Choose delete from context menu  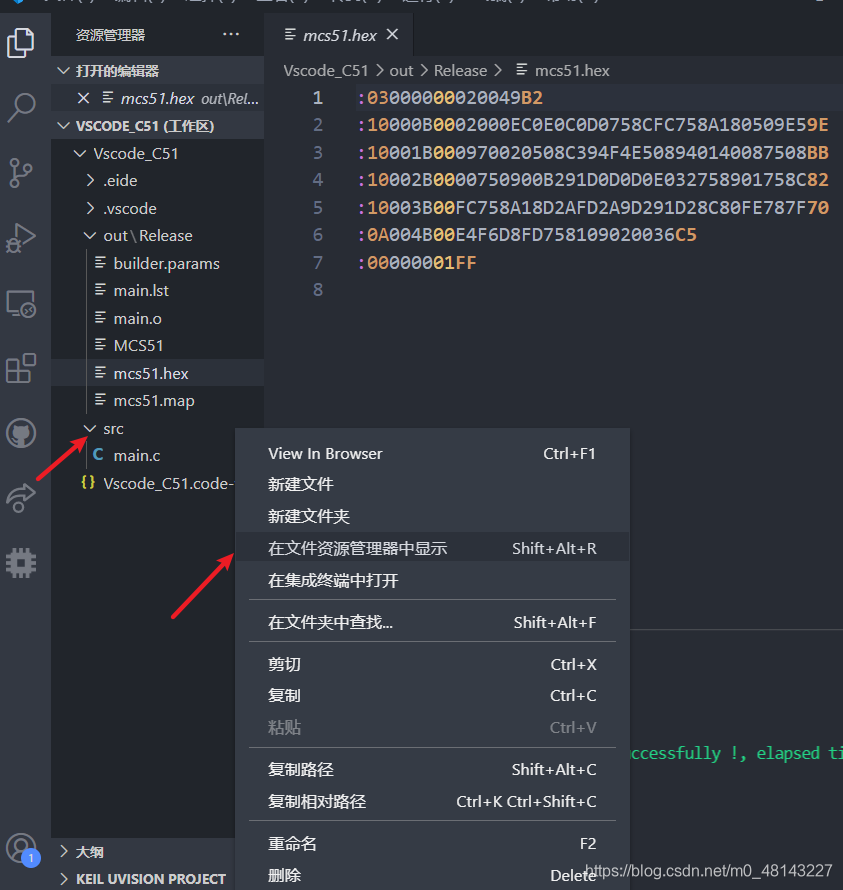tap(432, 875)
